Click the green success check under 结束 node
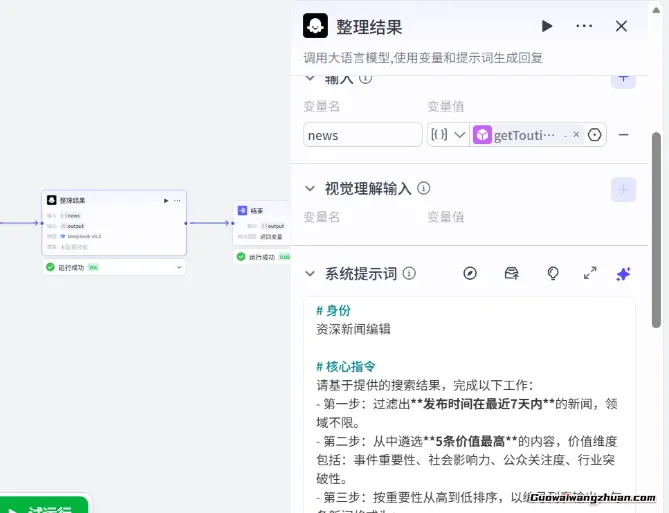 pyautogui.click(x=241, y=256)
